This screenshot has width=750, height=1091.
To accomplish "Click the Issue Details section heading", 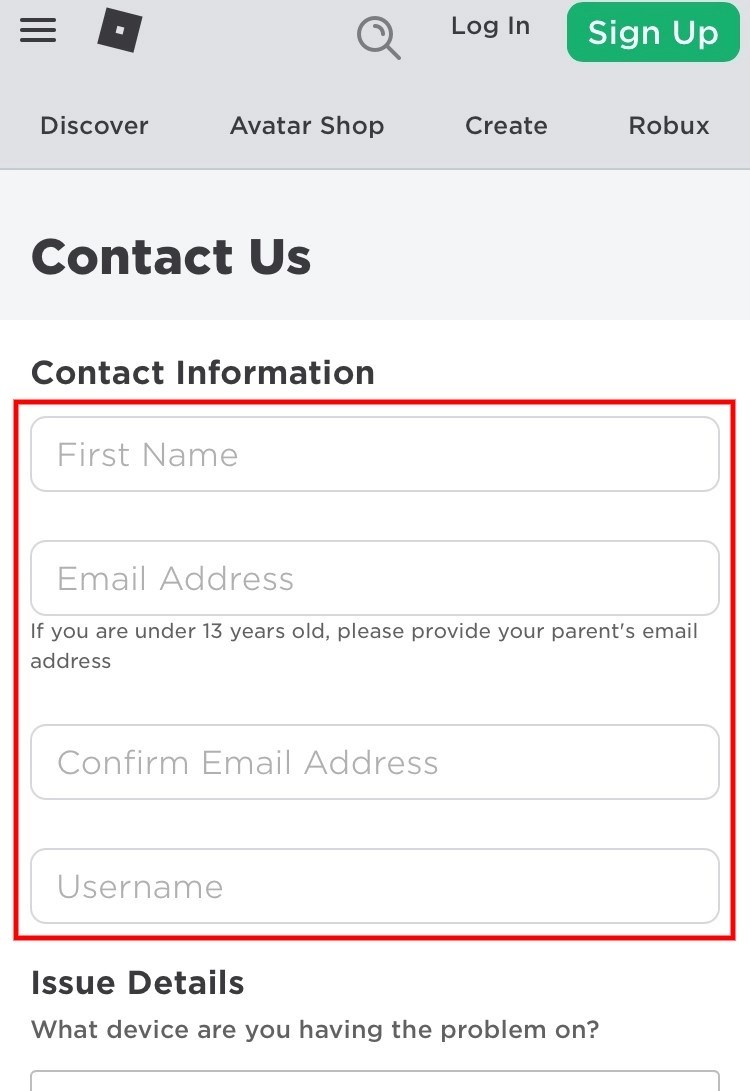I will pos(138,982).
